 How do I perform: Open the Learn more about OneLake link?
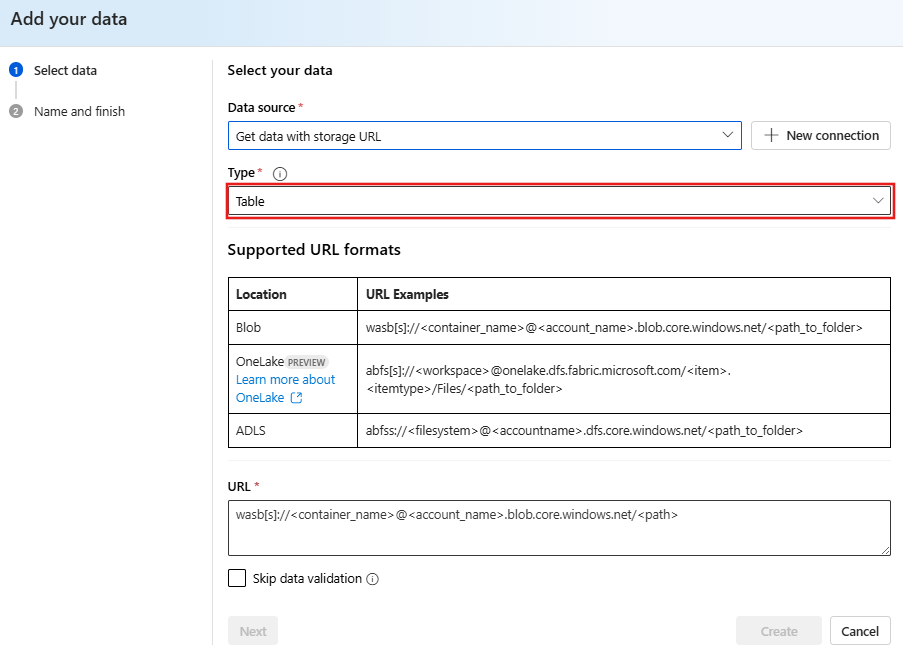click(285, 379)
